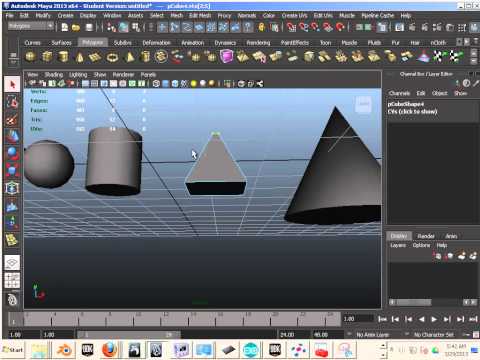Image resolution: width=480 pixels, height=360 pixels.
Task: Toggle smooth shade all in viewport toolbar
Action: [165, 84]
